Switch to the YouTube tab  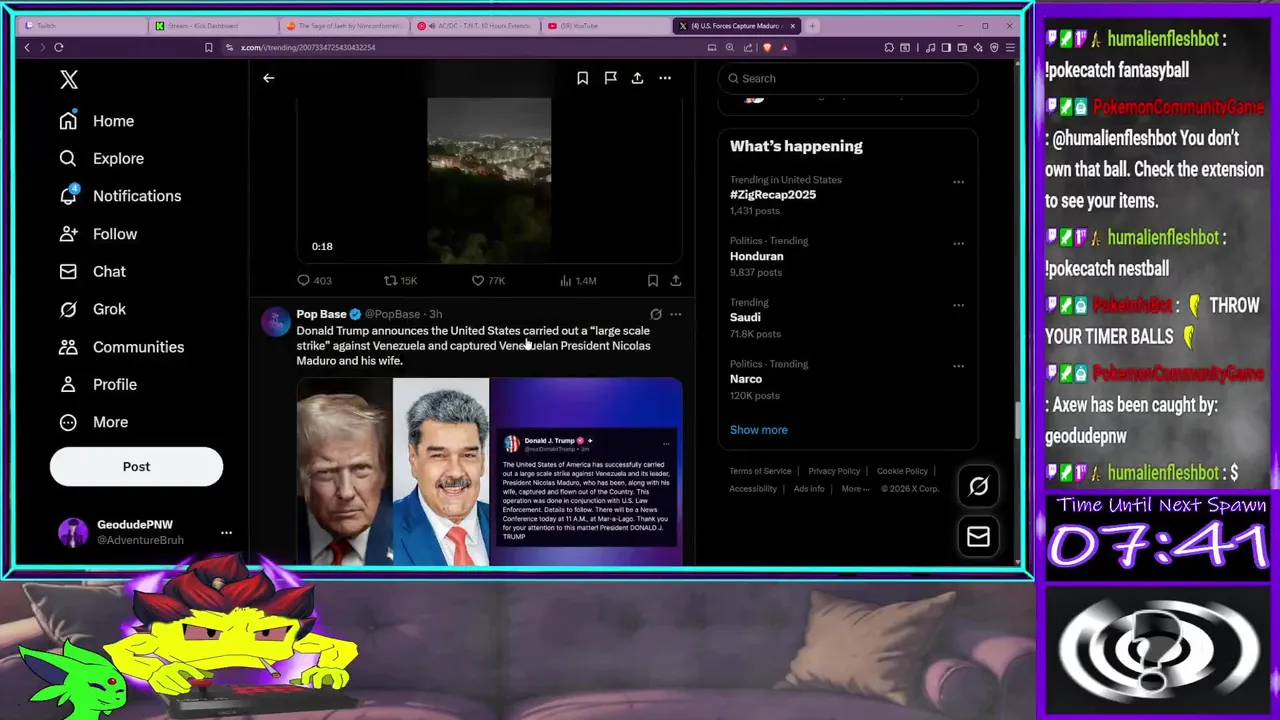607,26
